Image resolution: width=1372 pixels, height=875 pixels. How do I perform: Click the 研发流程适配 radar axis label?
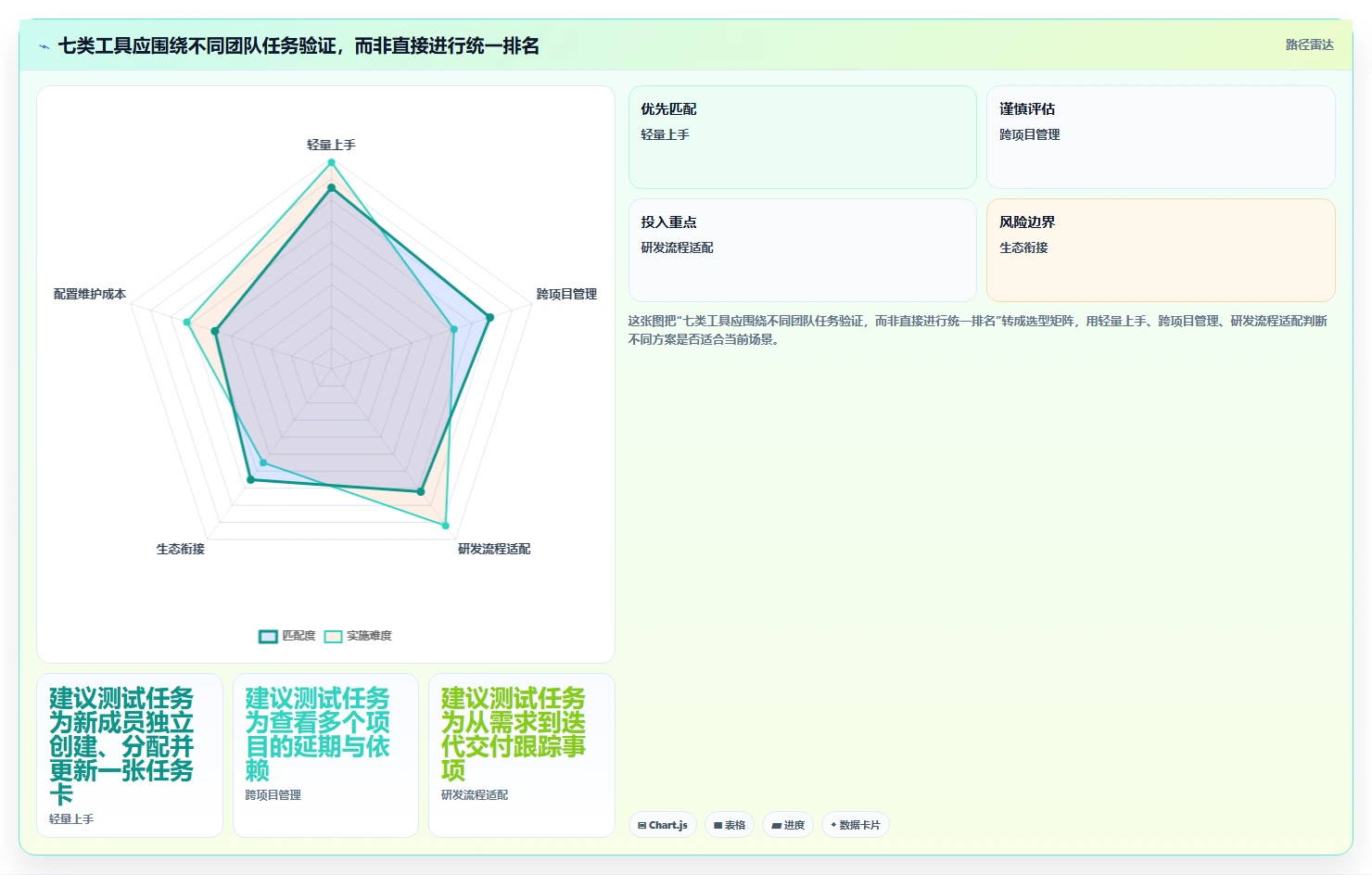[494, 549]
